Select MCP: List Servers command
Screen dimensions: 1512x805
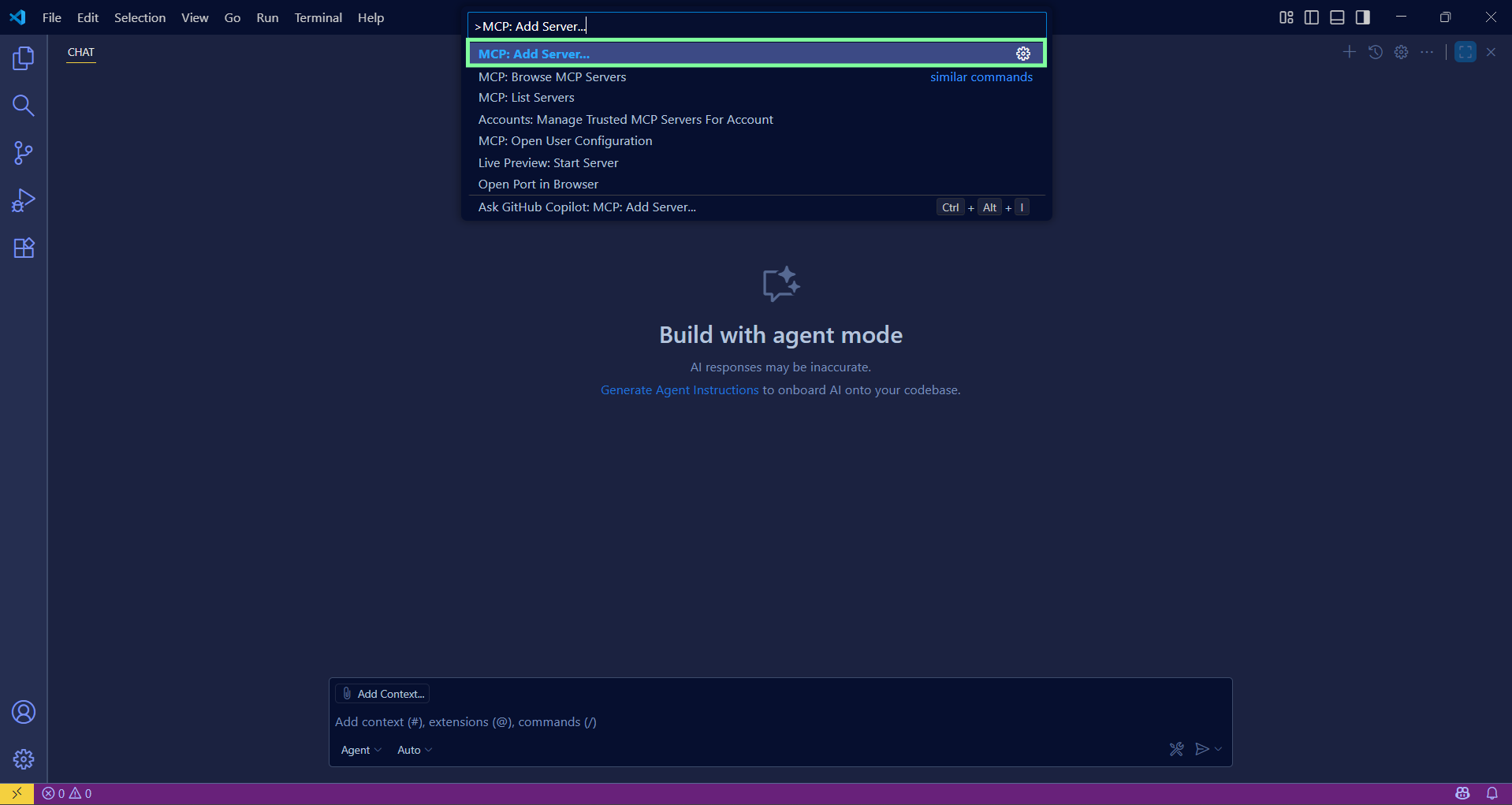(x=757, y=98)
